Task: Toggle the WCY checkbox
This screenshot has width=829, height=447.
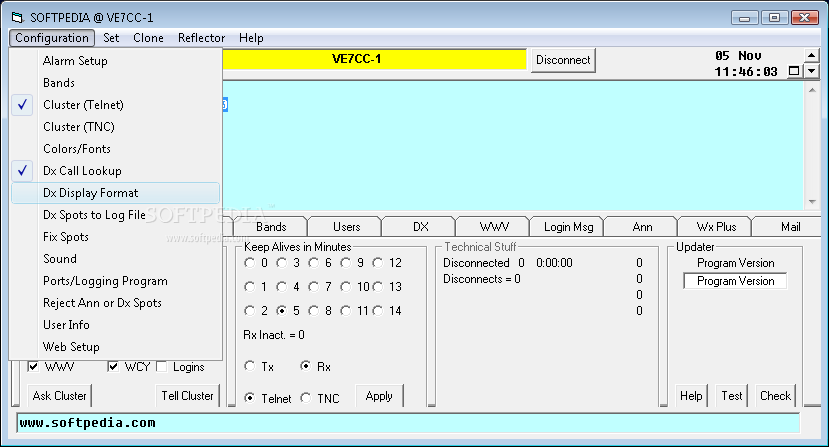Action: click(113, 366)
